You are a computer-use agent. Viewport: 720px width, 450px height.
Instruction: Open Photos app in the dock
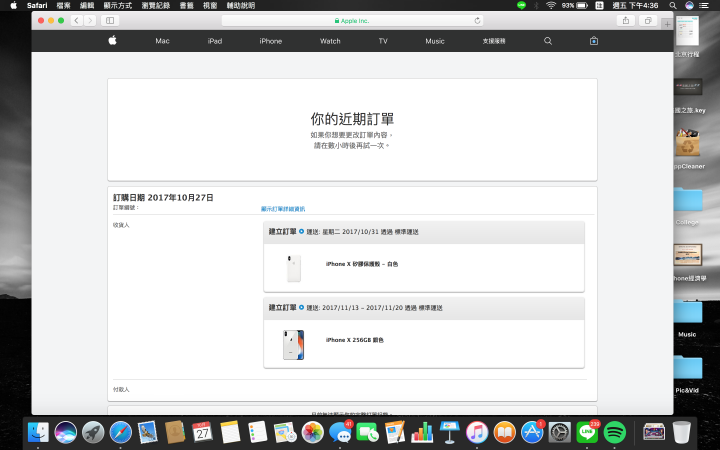(x=313, y=432)
